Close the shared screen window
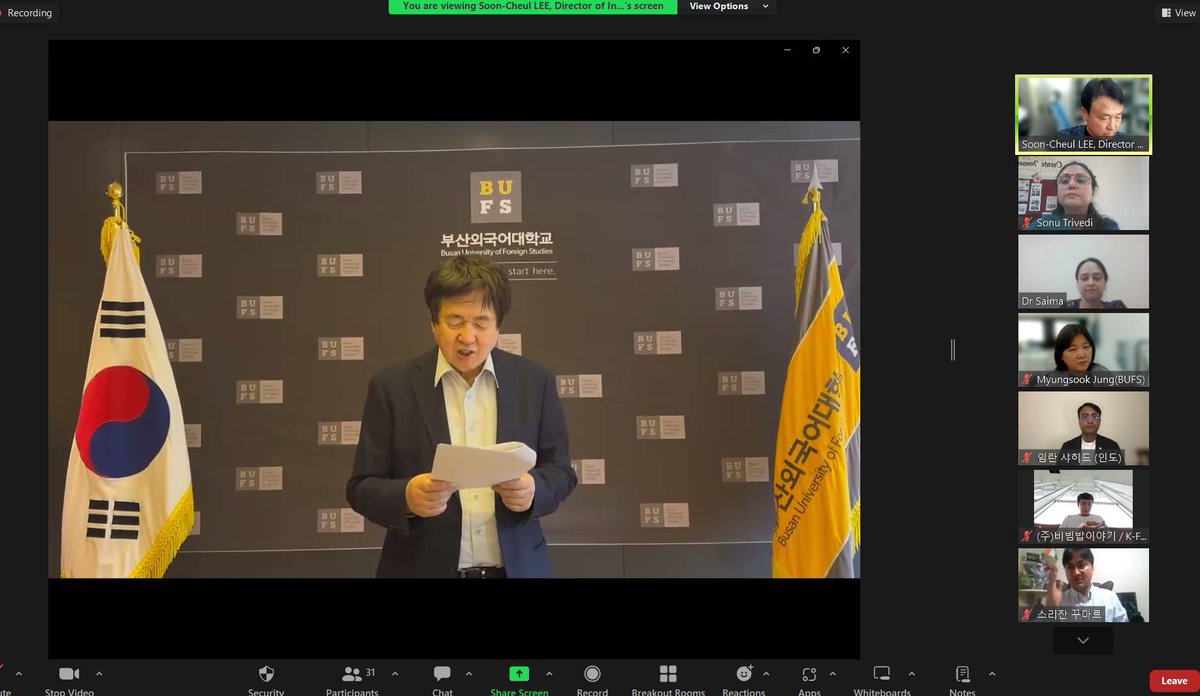The height and width of the screenshot is (696, 1200). coord(845,50)
